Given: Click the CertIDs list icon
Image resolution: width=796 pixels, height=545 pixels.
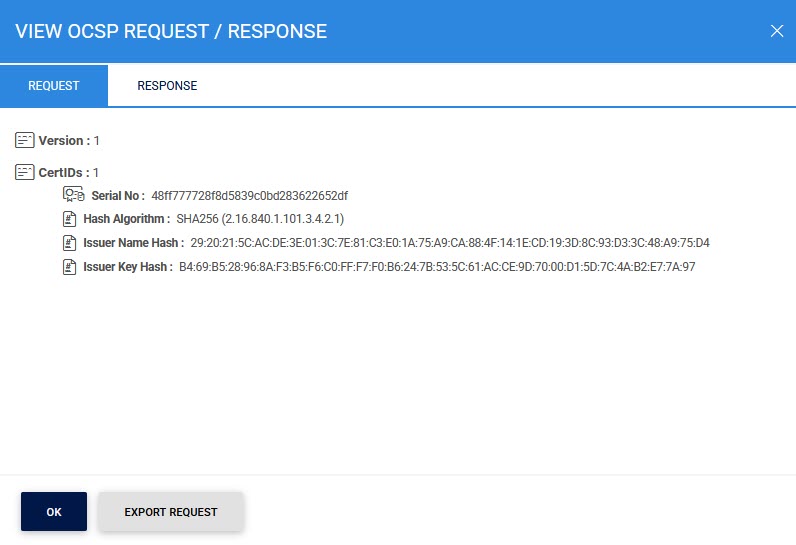Looking at the screenshot, I should pyautogui.click(x=25, y=172).
